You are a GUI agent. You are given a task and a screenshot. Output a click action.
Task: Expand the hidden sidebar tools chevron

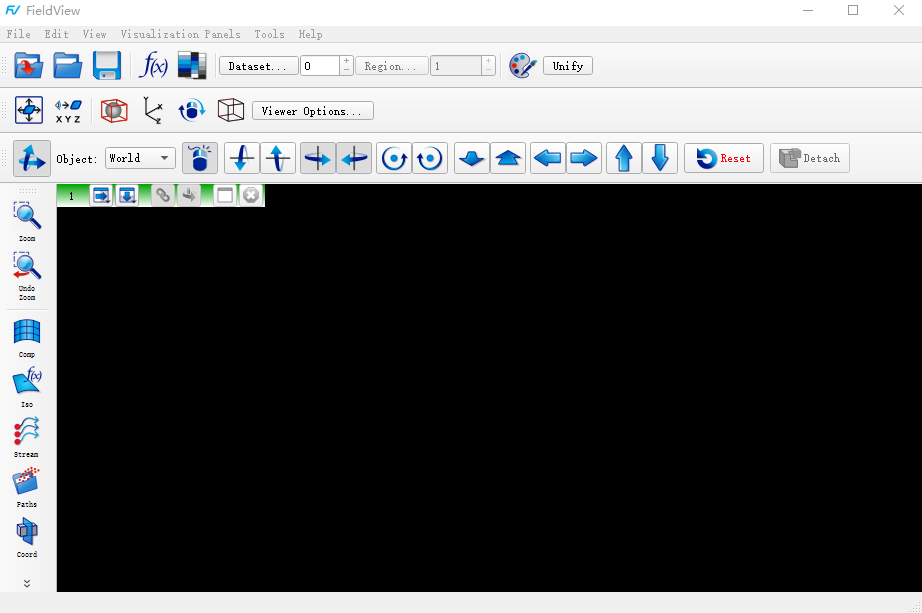27,583
